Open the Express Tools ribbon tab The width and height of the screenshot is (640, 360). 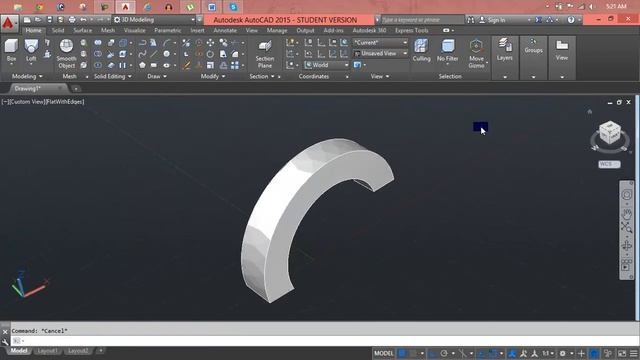411,30
